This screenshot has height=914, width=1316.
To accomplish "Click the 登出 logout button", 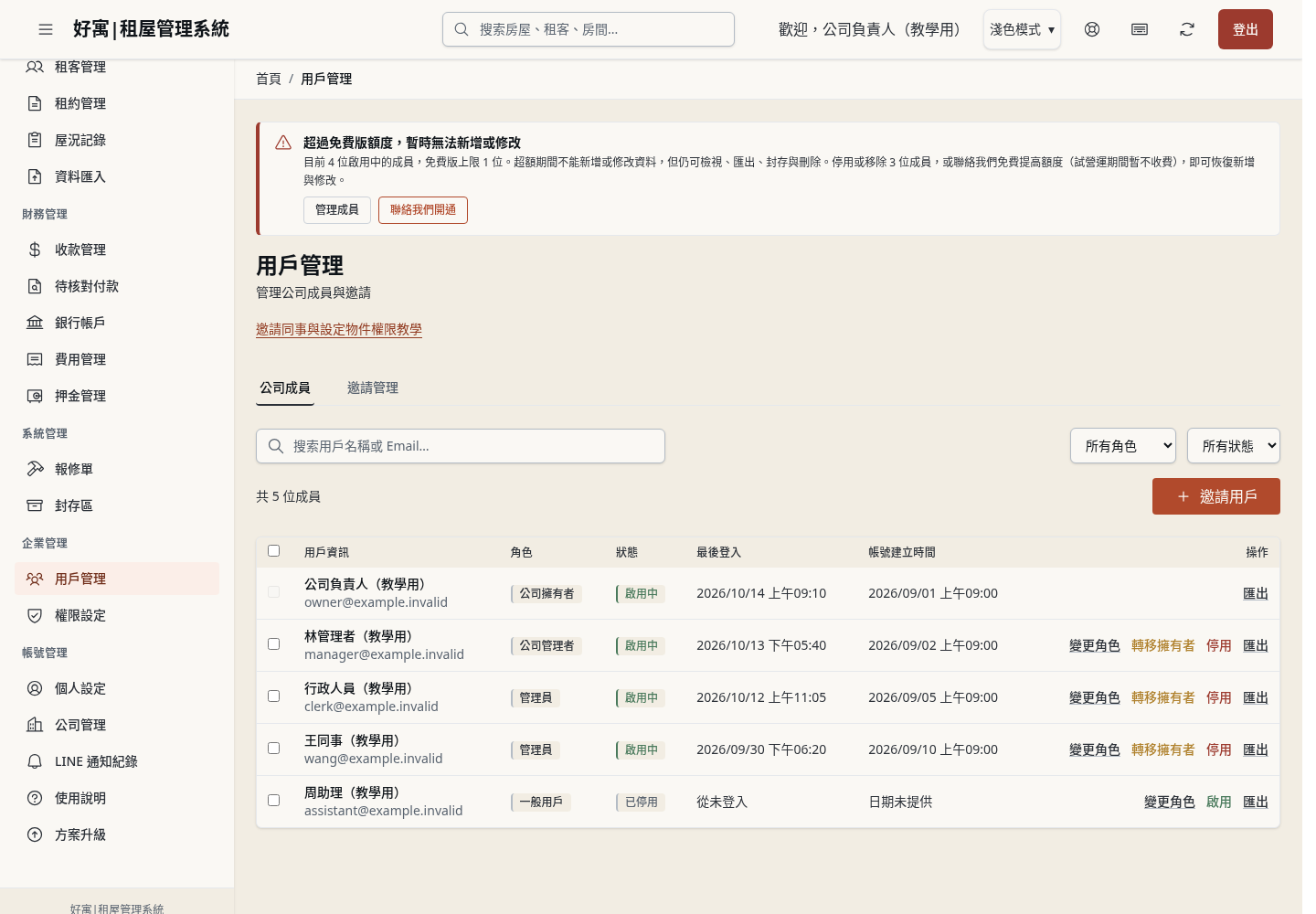I will click(x=1246, y=29).
